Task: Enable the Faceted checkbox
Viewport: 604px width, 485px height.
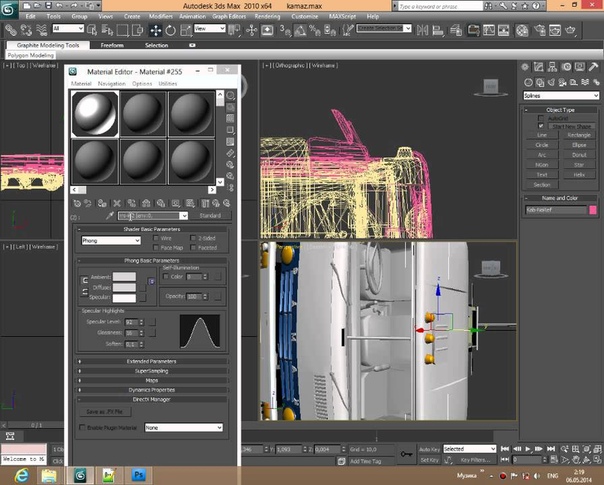Action: [193, 248]
